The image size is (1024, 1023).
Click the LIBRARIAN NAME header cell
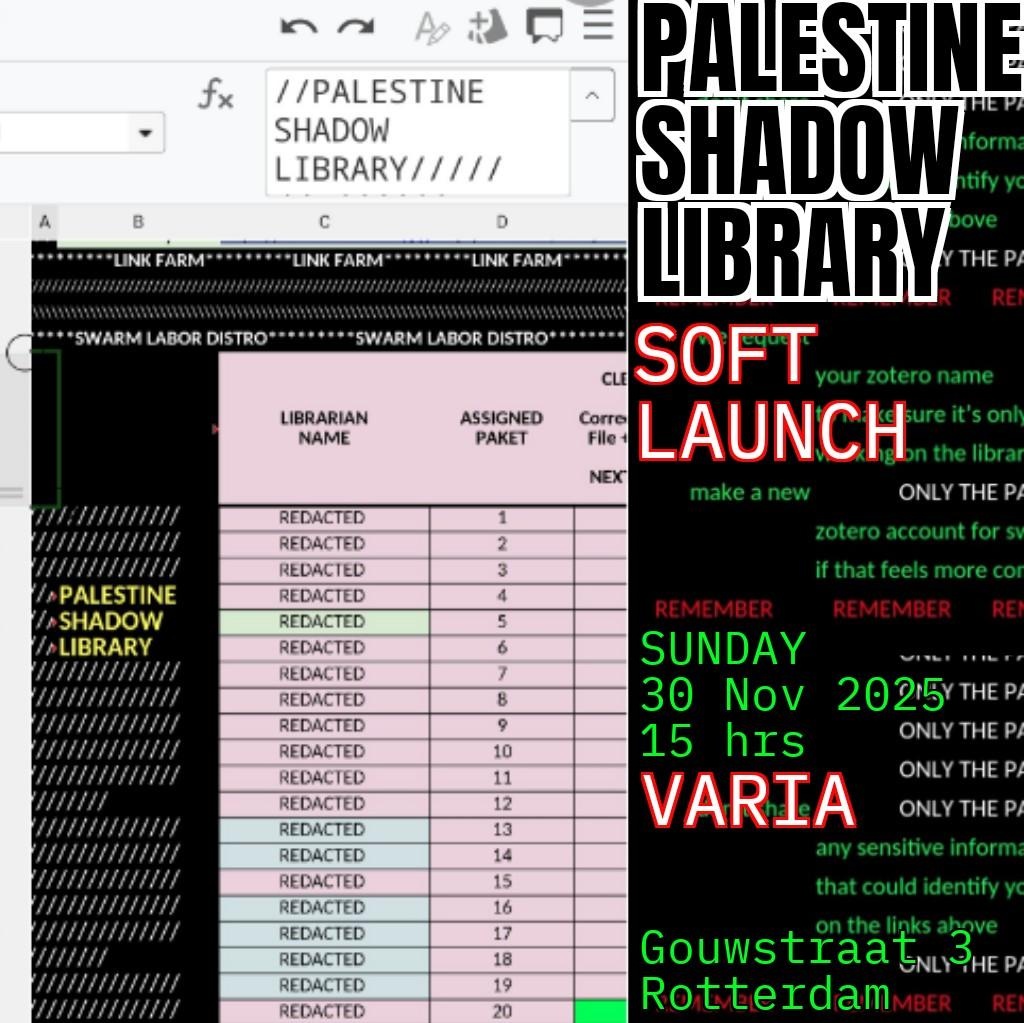[324, 428]
